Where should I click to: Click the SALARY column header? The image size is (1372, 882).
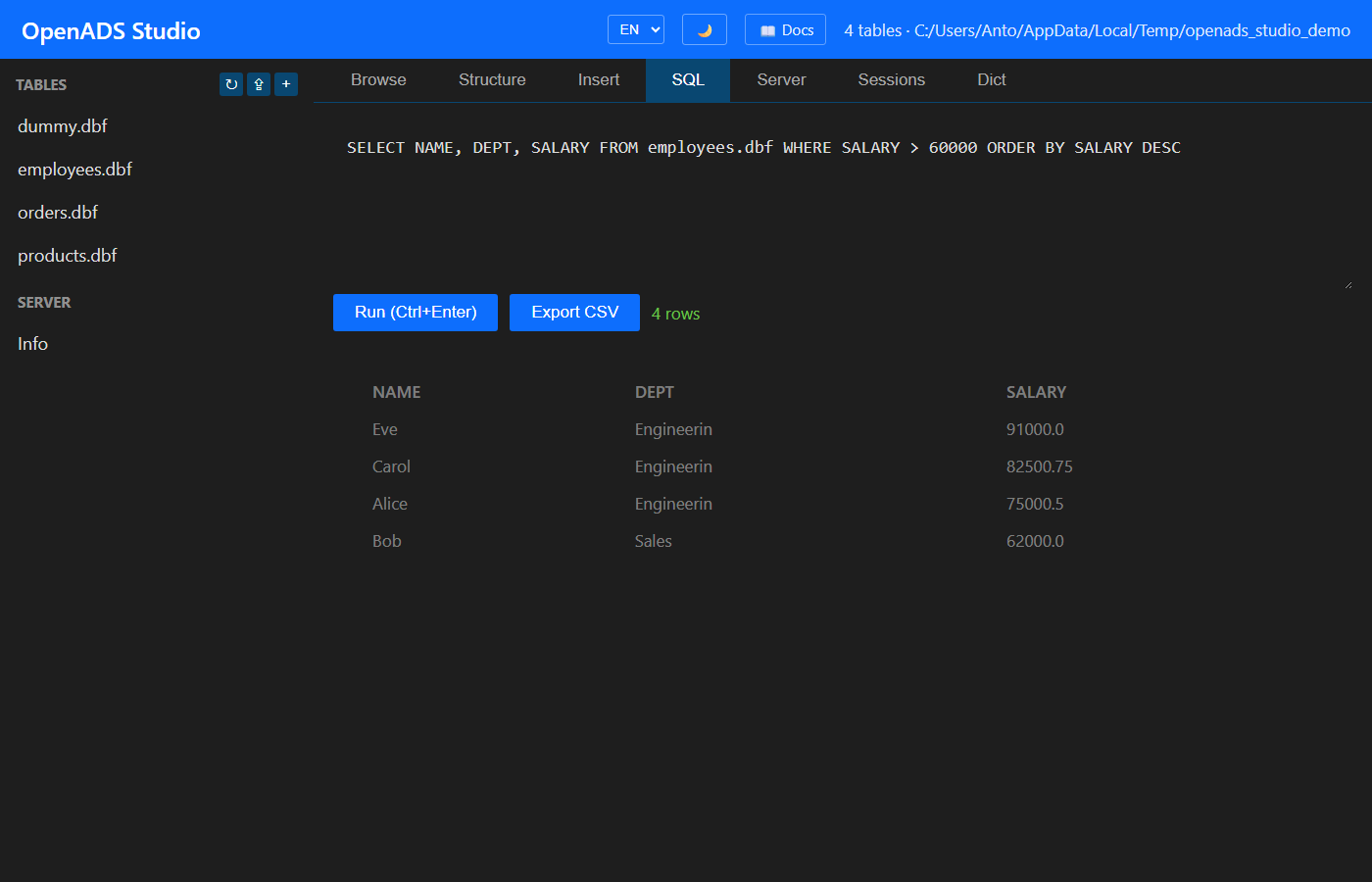pos(1036,392)
